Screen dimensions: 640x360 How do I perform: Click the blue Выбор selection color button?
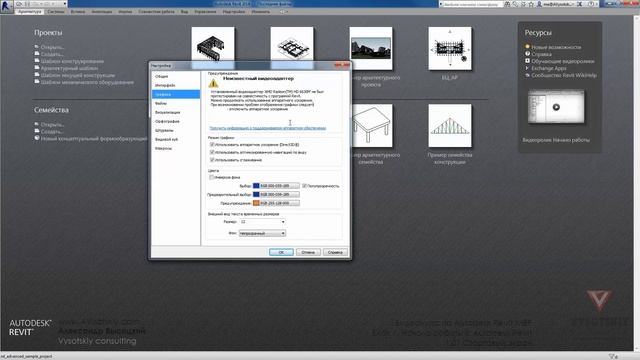(x=276, y=186)
